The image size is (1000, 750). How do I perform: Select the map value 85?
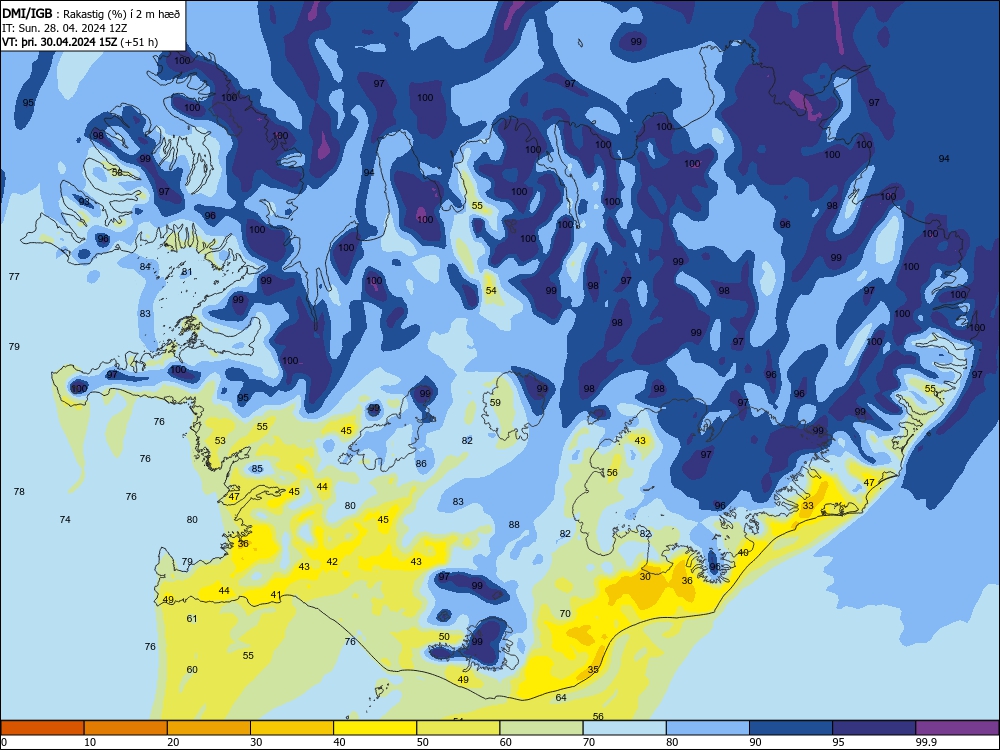pyautogui.click(x=257, y=469)
